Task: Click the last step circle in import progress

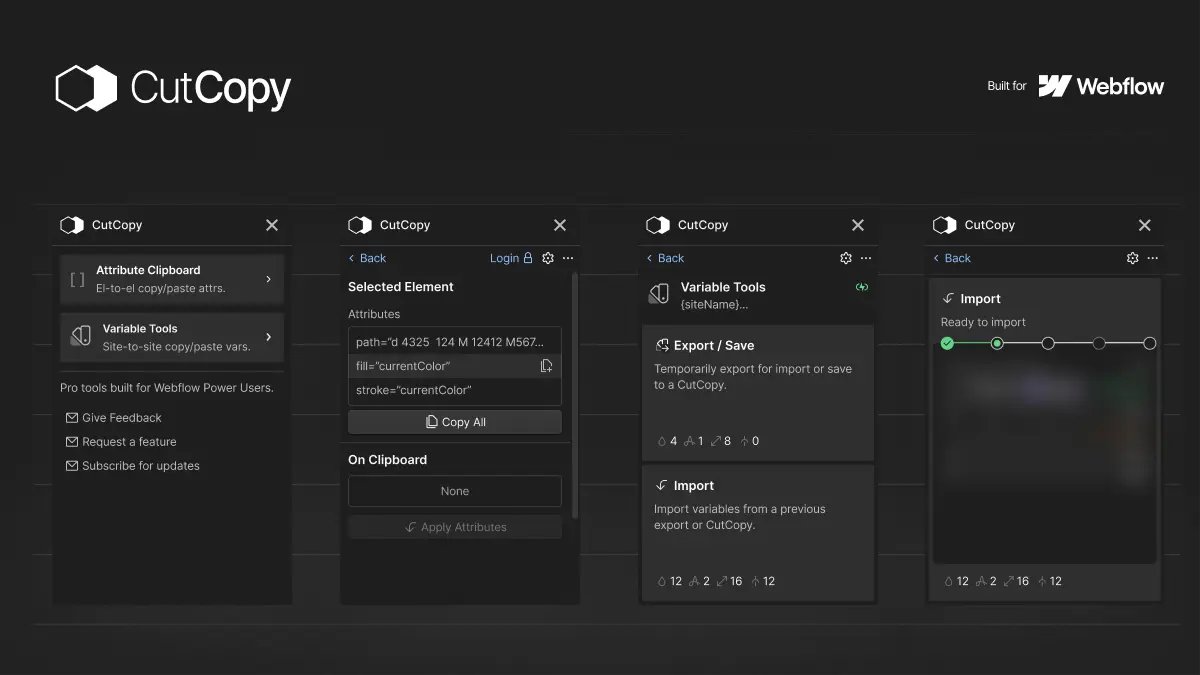Action: [x=1150, y=343]
